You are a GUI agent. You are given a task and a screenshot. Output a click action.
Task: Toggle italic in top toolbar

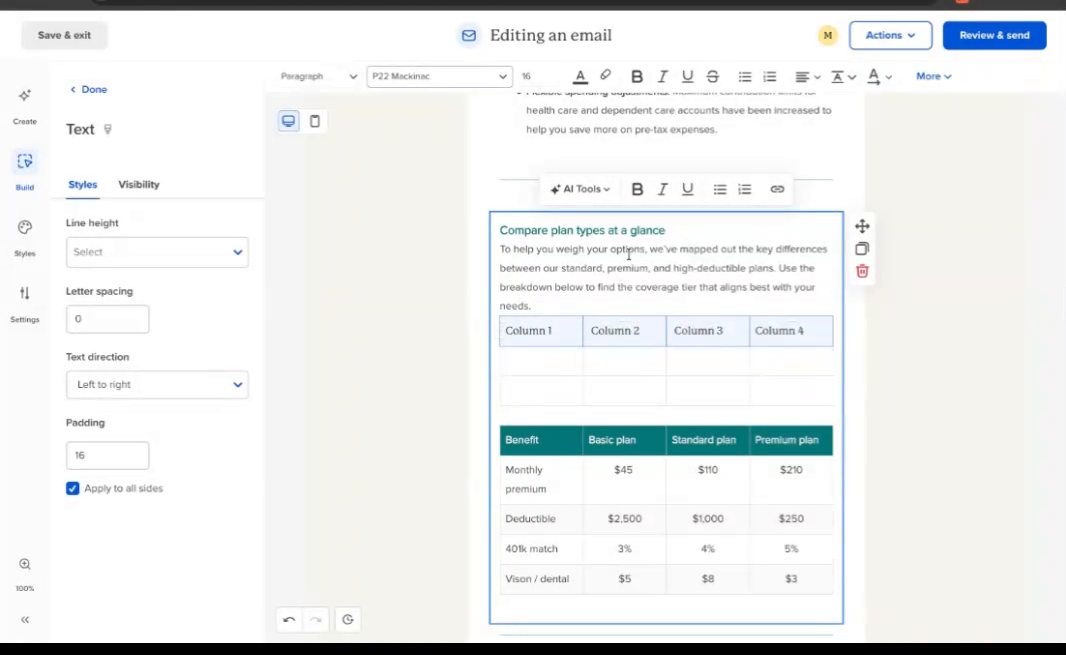pos(662,76)
